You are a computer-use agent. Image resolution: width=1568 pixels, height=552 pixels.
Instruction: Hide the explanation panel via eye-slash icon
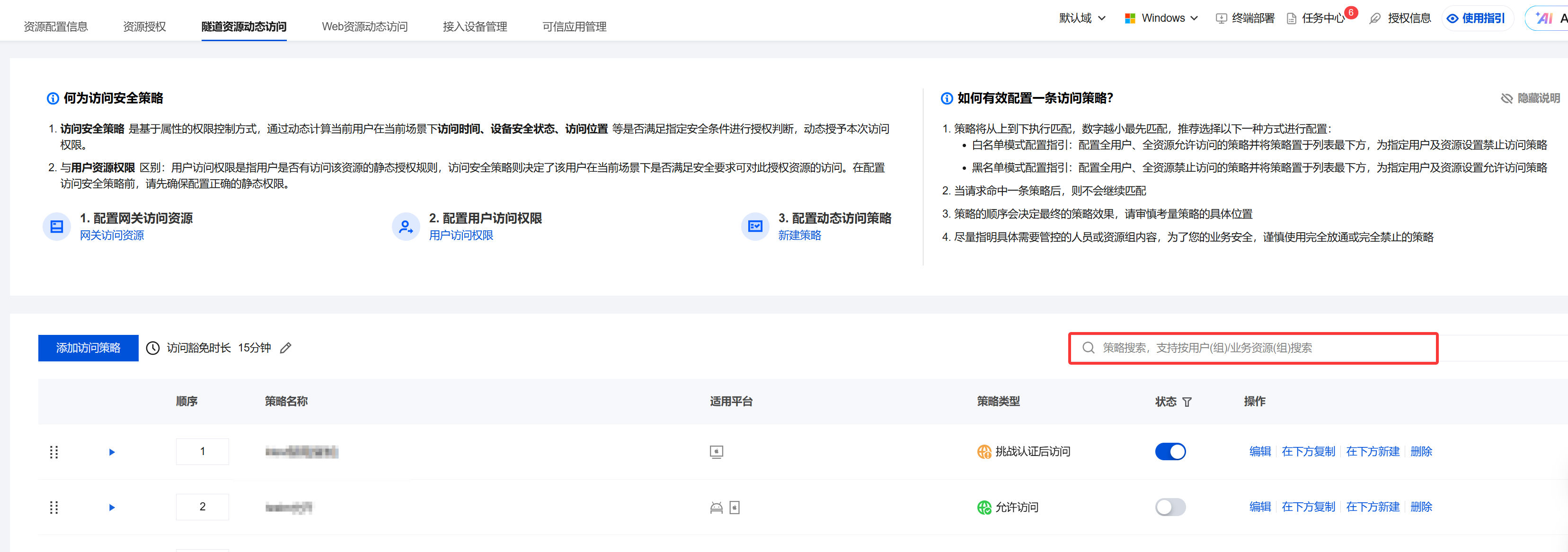click(x=1506, y=98)
